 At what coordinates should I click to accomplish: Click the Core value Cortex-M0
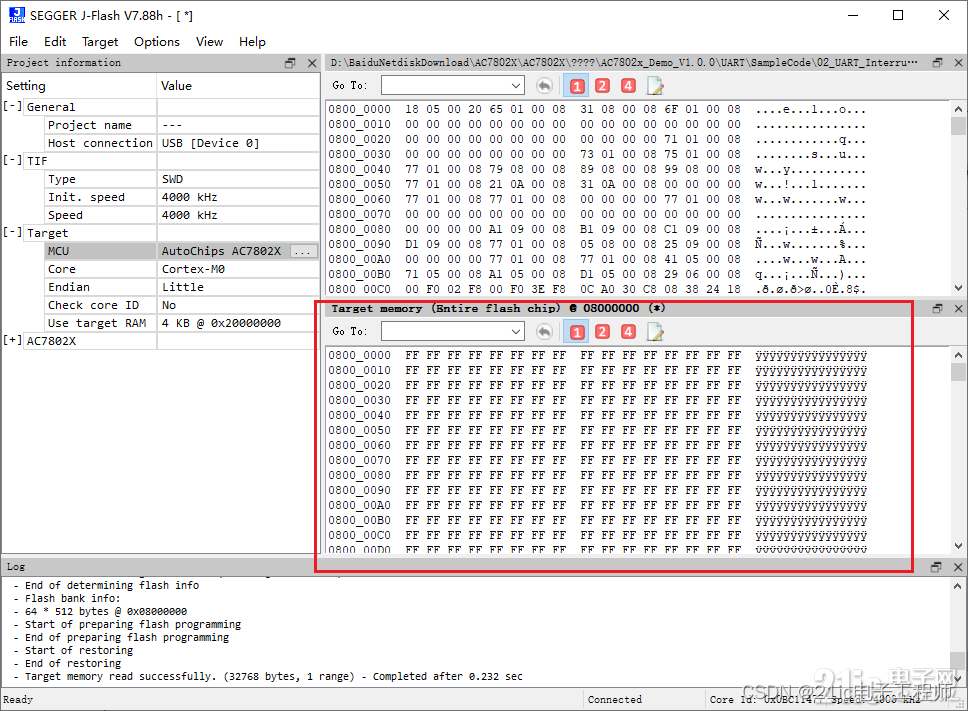click(193, 269)
